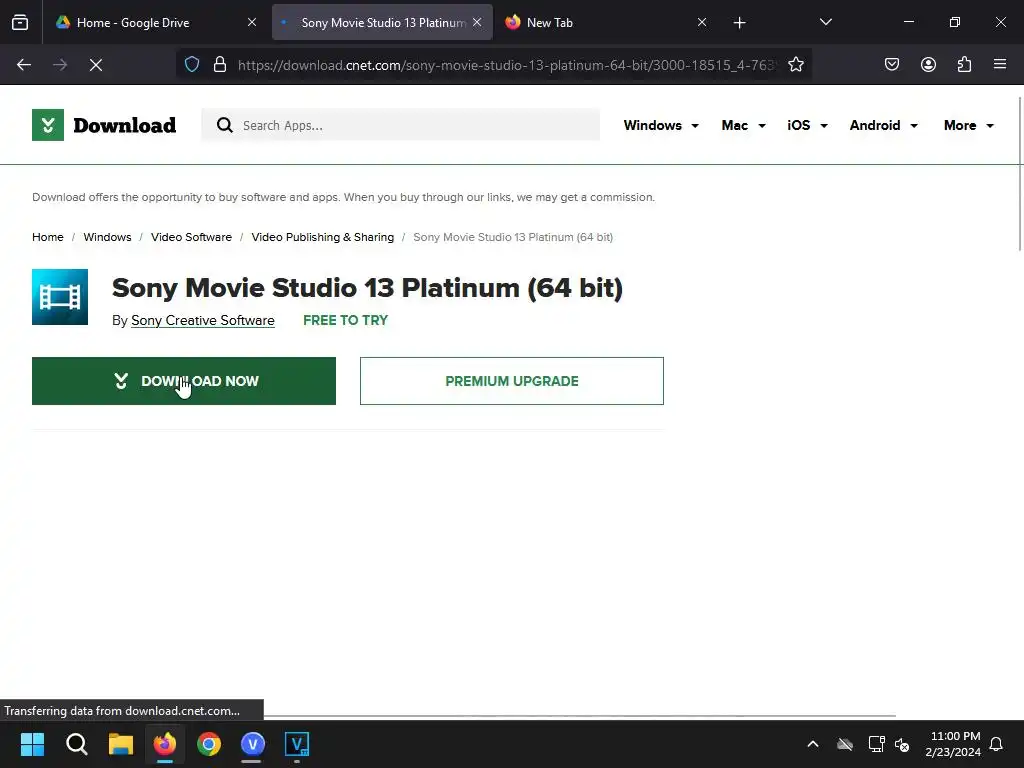
Task: Open a new browser tab
Action: pos(739,23)
